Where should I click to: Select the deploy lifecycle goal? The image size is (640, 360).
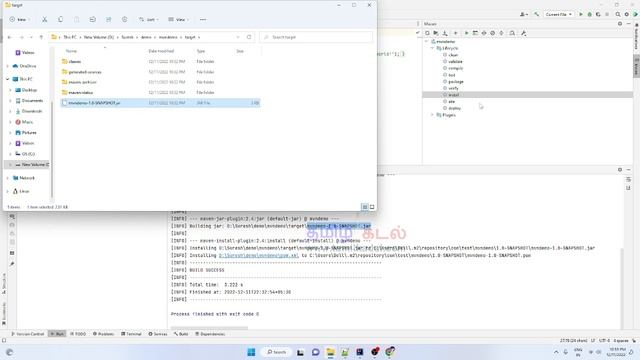tap(454, 108)
